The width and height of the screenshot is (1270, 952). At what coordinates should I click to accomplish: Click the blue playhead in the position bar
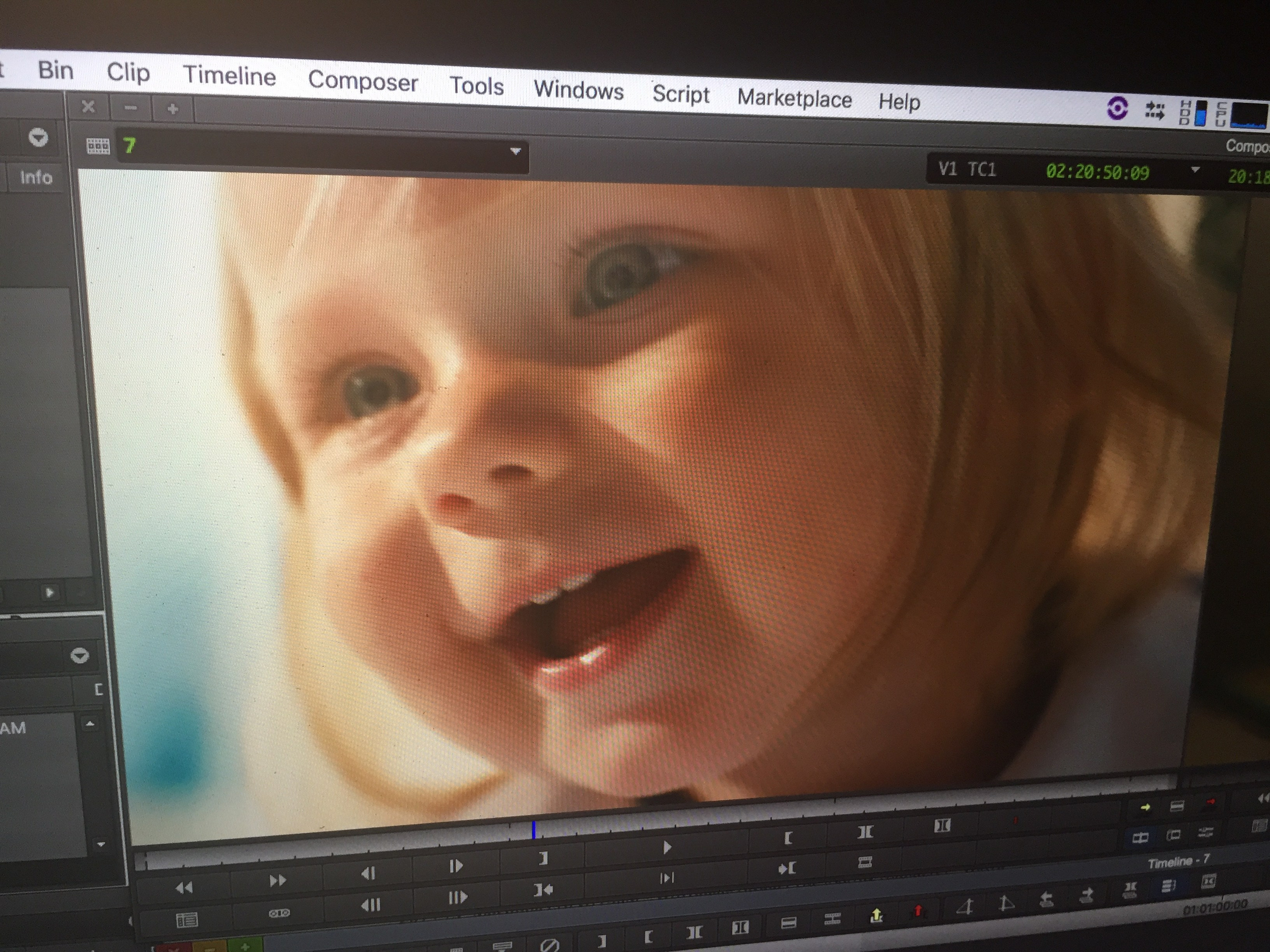pos(533,830)
